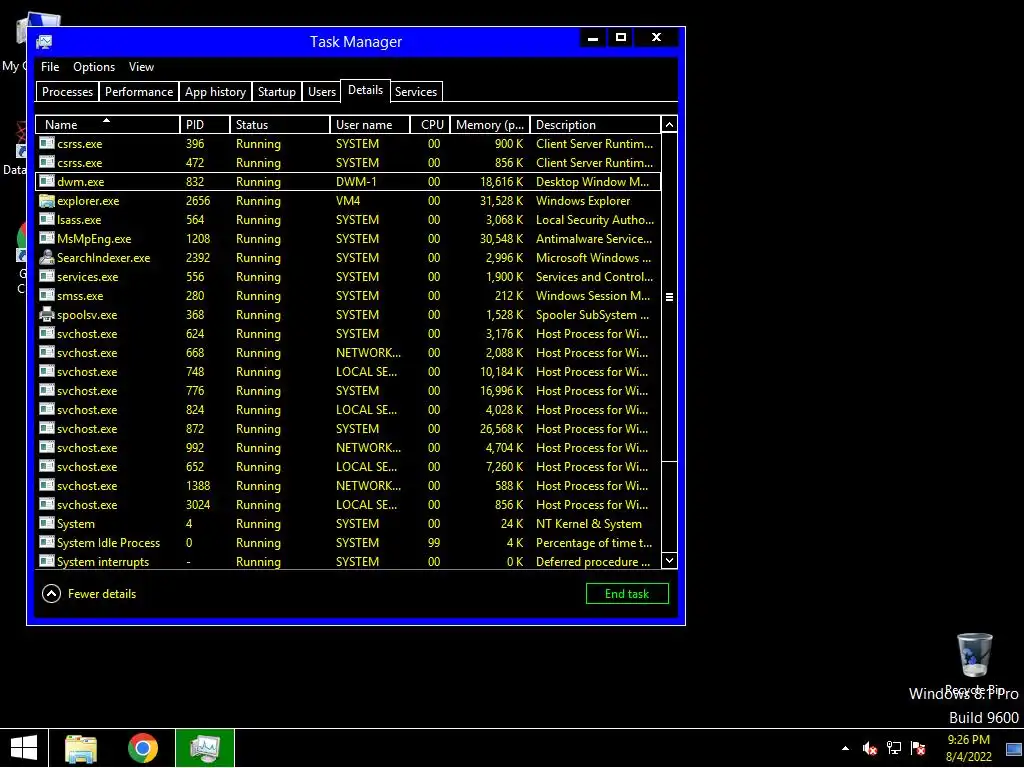
Task: Click the VM4 user name cell
Action: click(x=348, y=200)
